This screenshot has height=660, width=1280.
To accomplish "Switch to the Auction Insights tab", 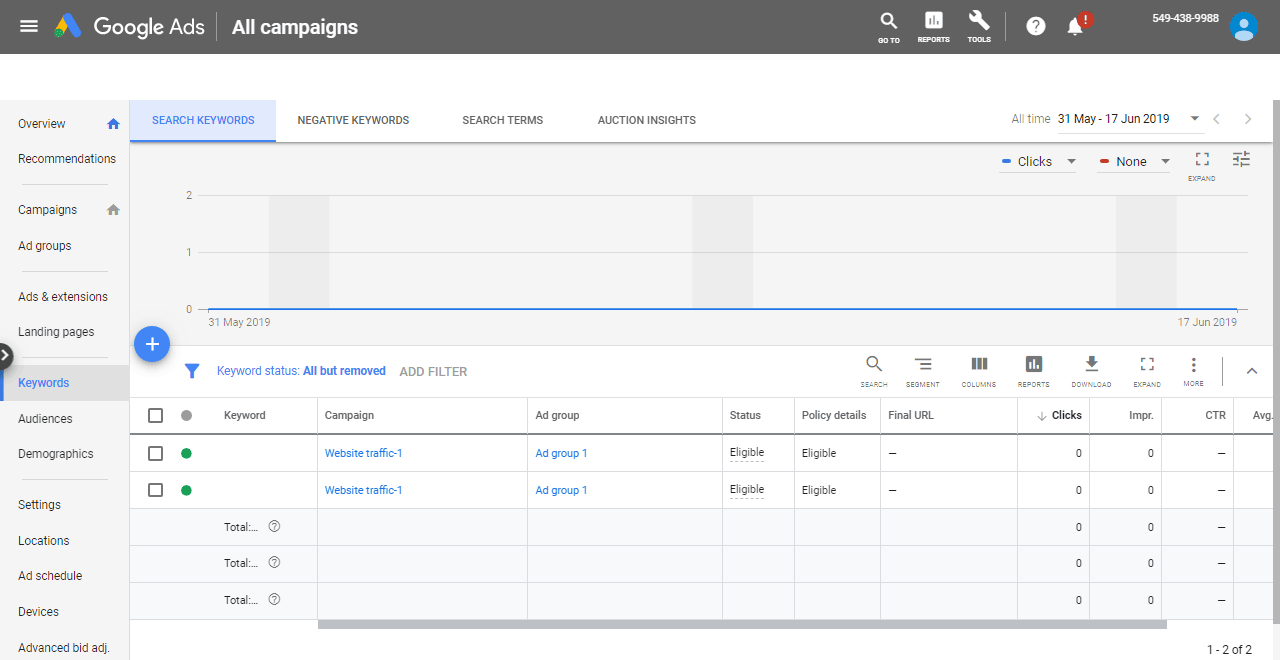I will pos(646,120).
